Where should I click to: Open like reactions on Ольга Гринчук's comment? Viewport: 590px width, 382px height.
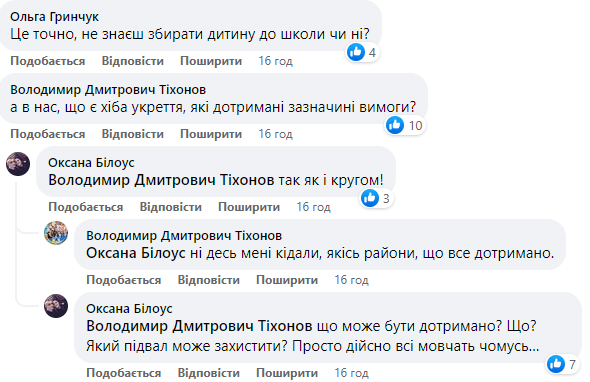[x=362, y=52]
